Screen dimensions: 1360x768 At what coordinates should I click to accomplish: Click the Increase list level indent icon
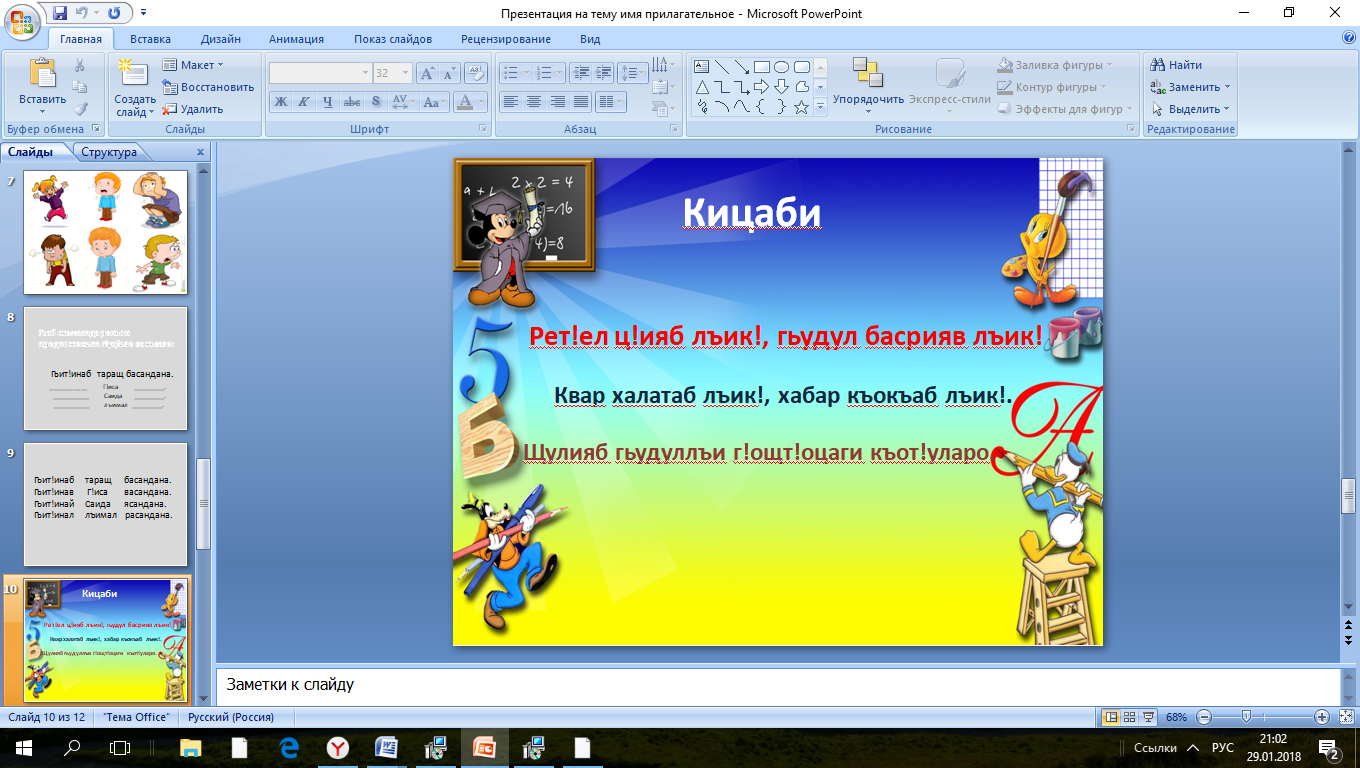pyautogui.click(x=602, y=73)
